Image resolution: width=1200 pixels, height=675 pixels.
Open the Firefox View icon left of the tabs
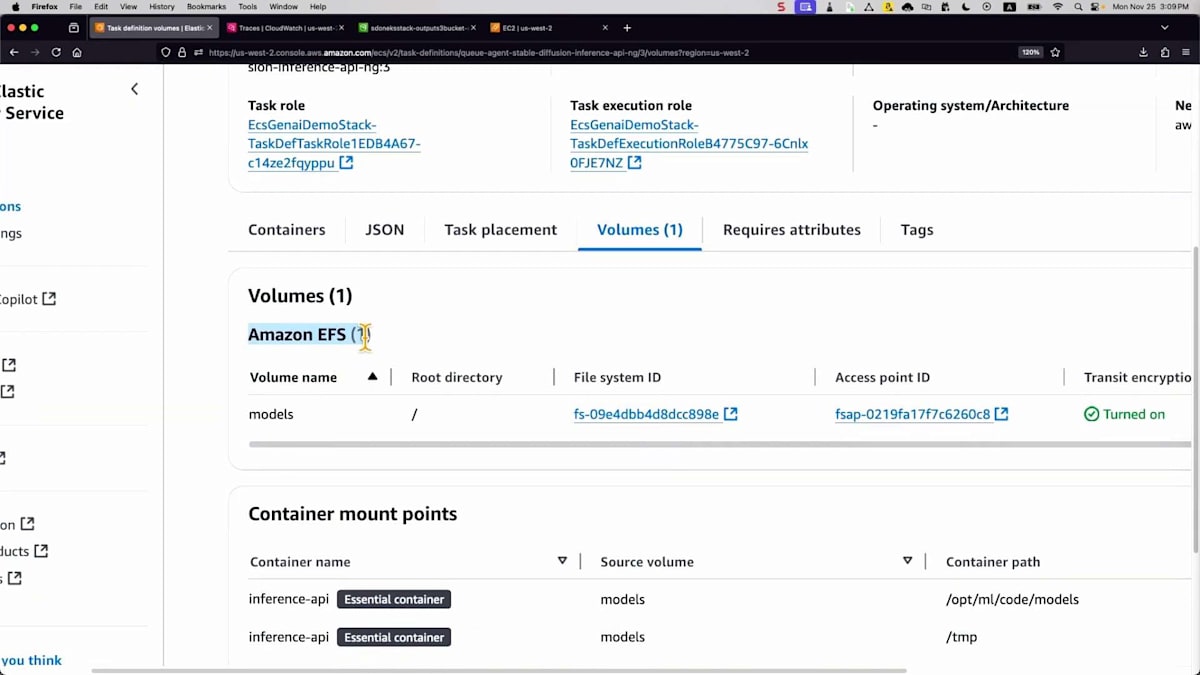[x=74, y=28]
